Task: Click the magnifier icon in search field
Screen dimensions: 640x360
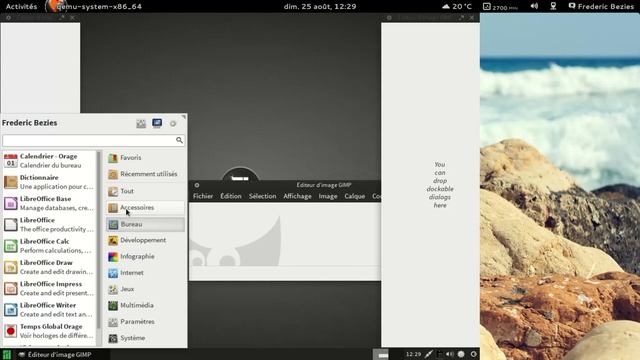Action: (x=179, y=140)
